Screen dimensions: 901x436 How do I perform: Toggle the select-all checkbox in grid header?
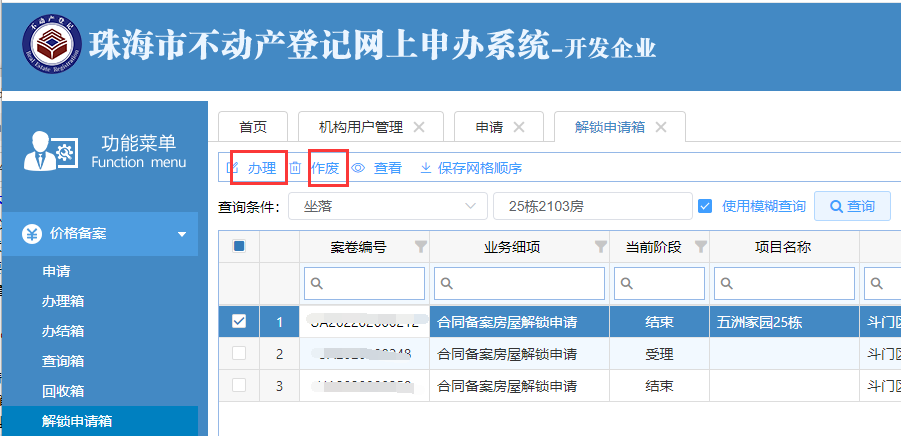[x=239, y=246]
